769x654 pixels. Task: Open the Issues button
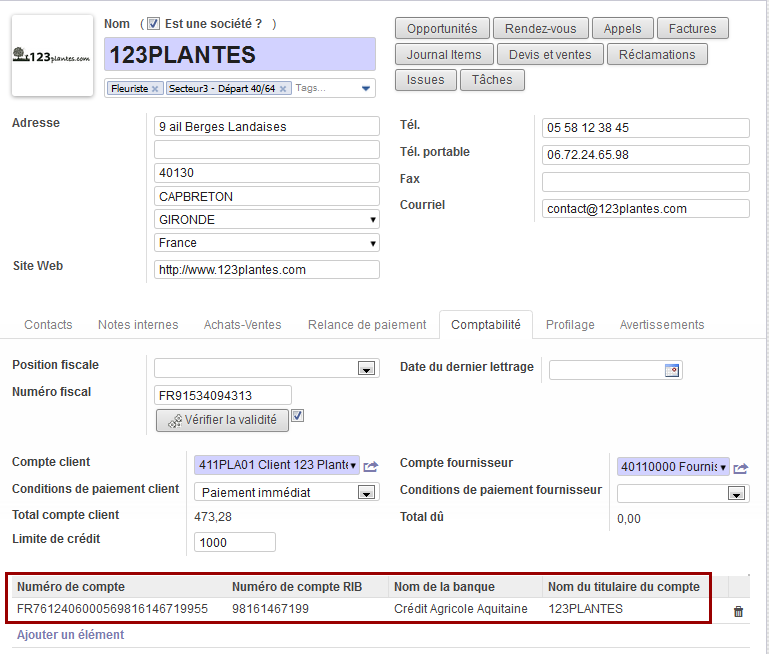pos(426,80)
